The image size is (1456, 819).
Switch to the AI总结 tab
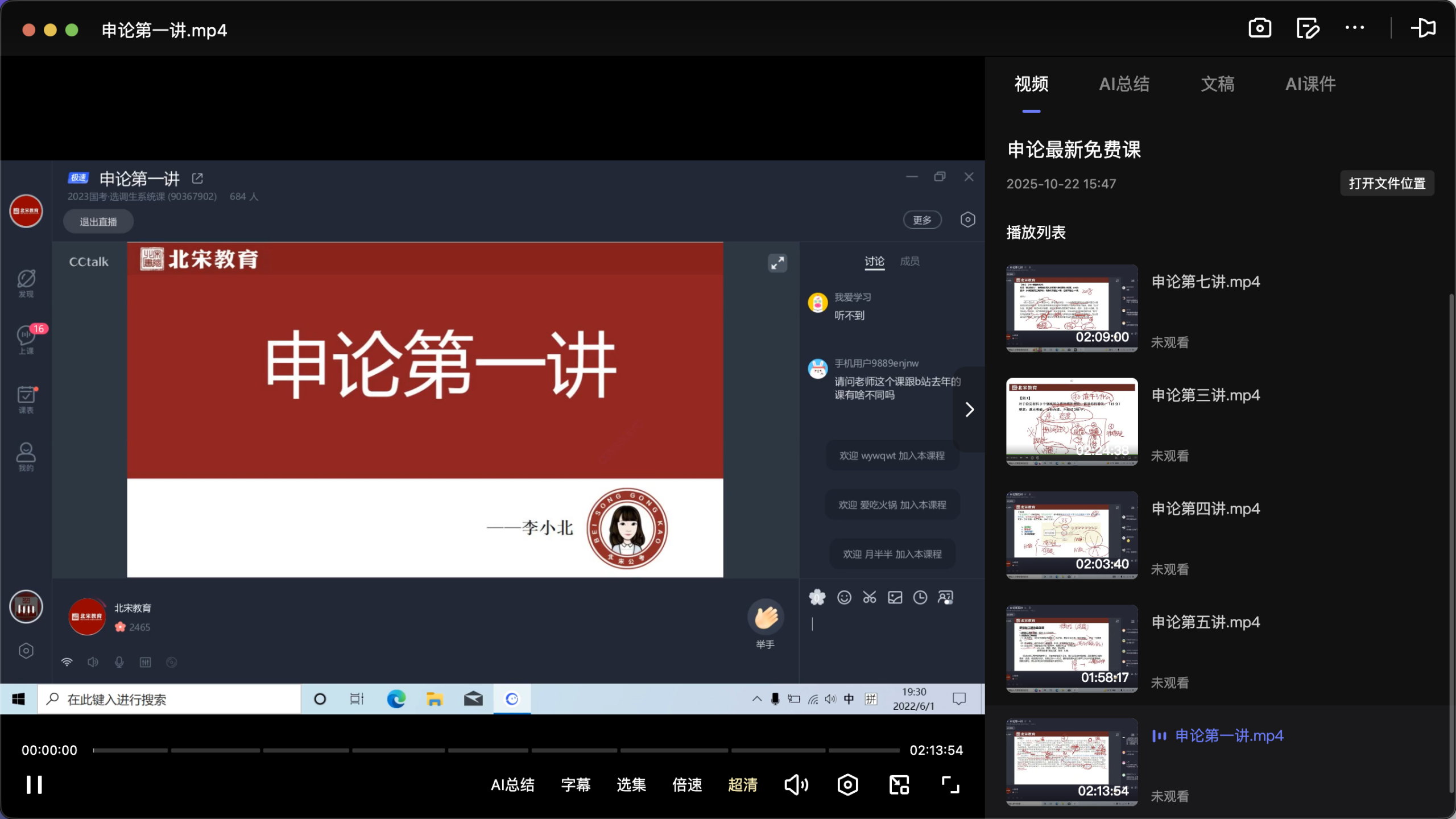click(1124, 84)
